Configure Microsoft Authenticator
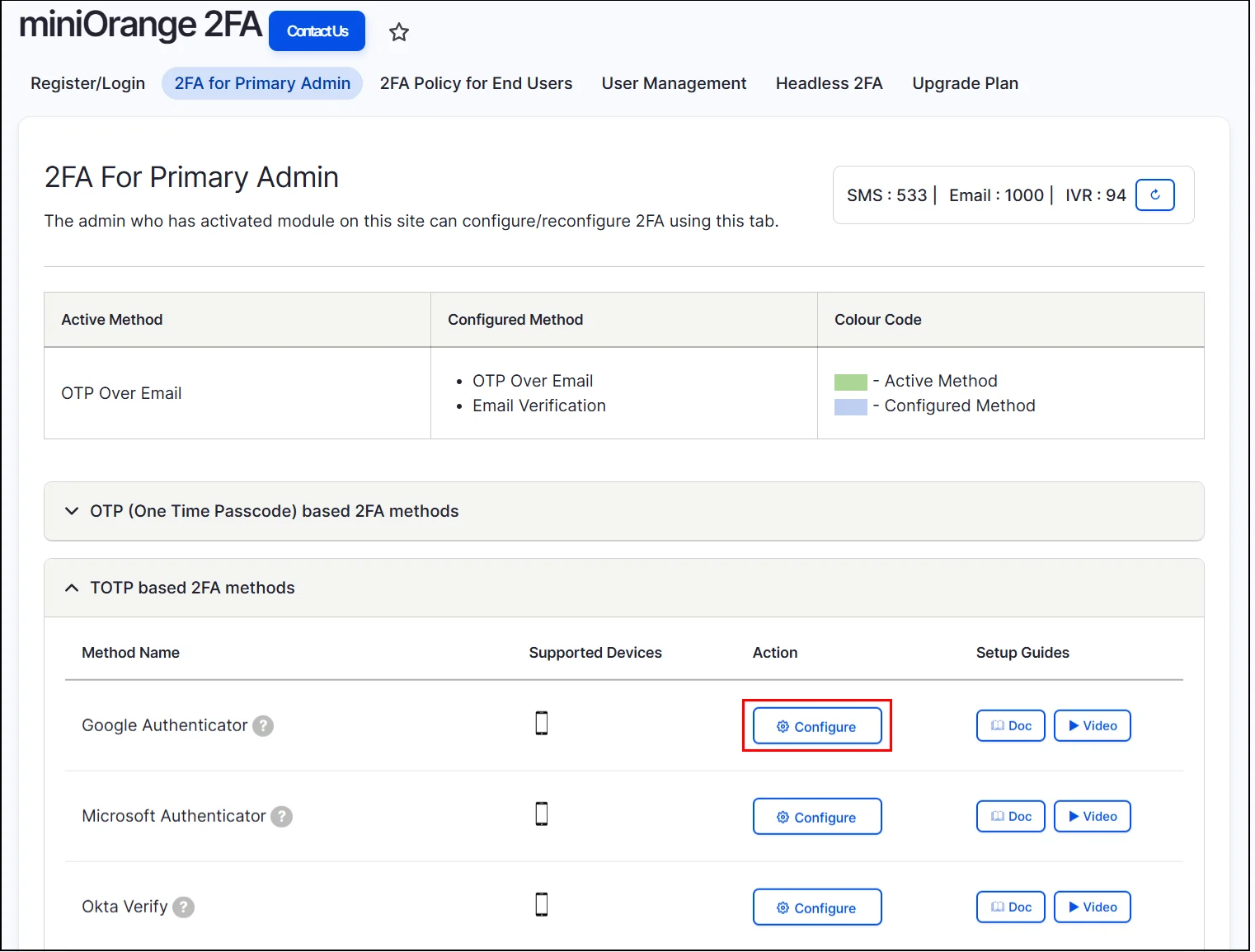Viewport: 1255px width, 952px height. tap(817, 817)
